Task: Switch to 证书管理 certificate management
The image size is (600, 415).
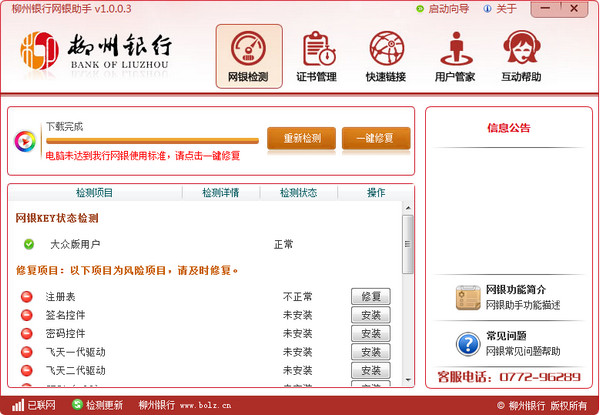Action: pos(316,56)
